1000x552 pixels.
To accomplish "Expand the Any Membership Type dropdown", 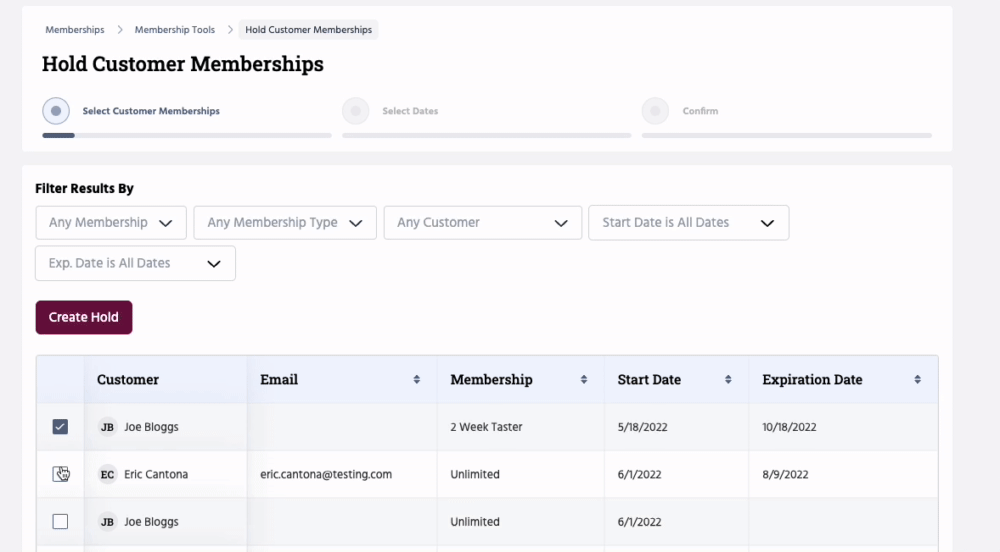I will tap(284, 223).
